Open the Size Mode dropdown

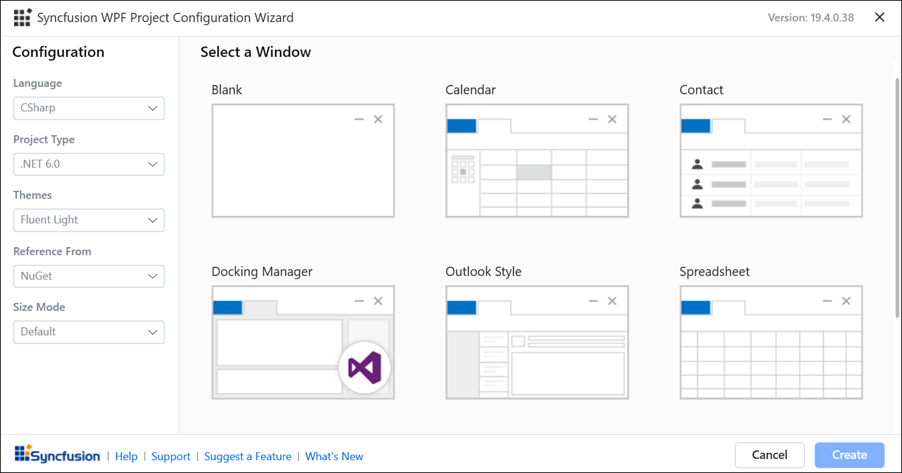click(x=89, y=332)
